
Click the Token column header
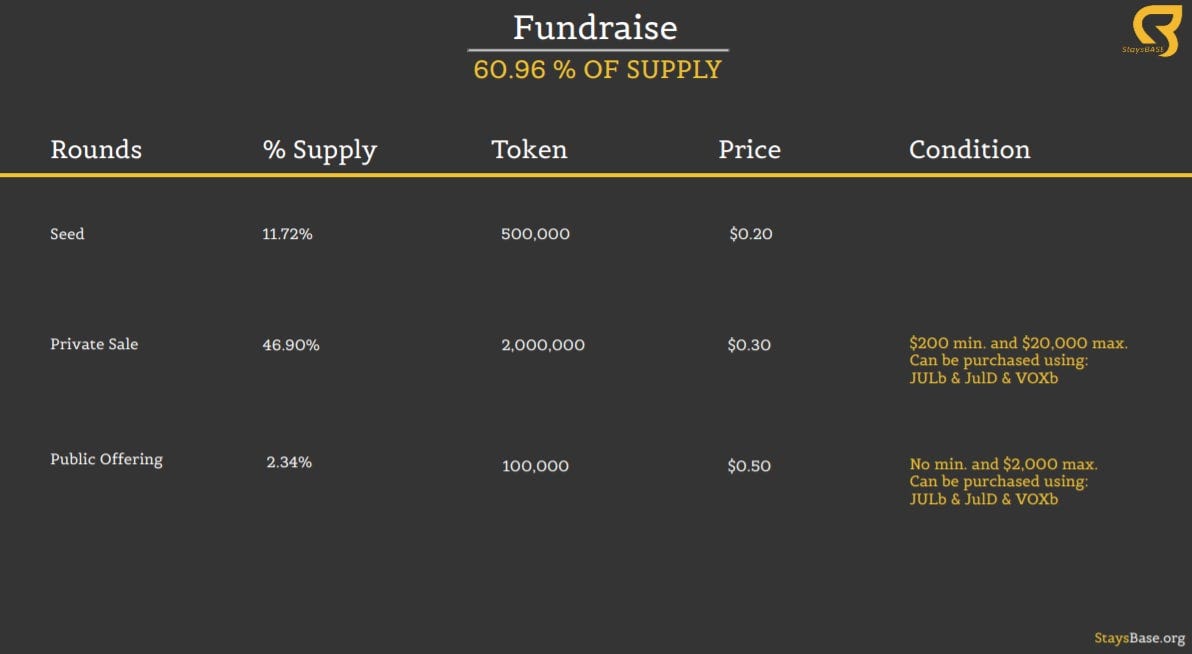529,149
